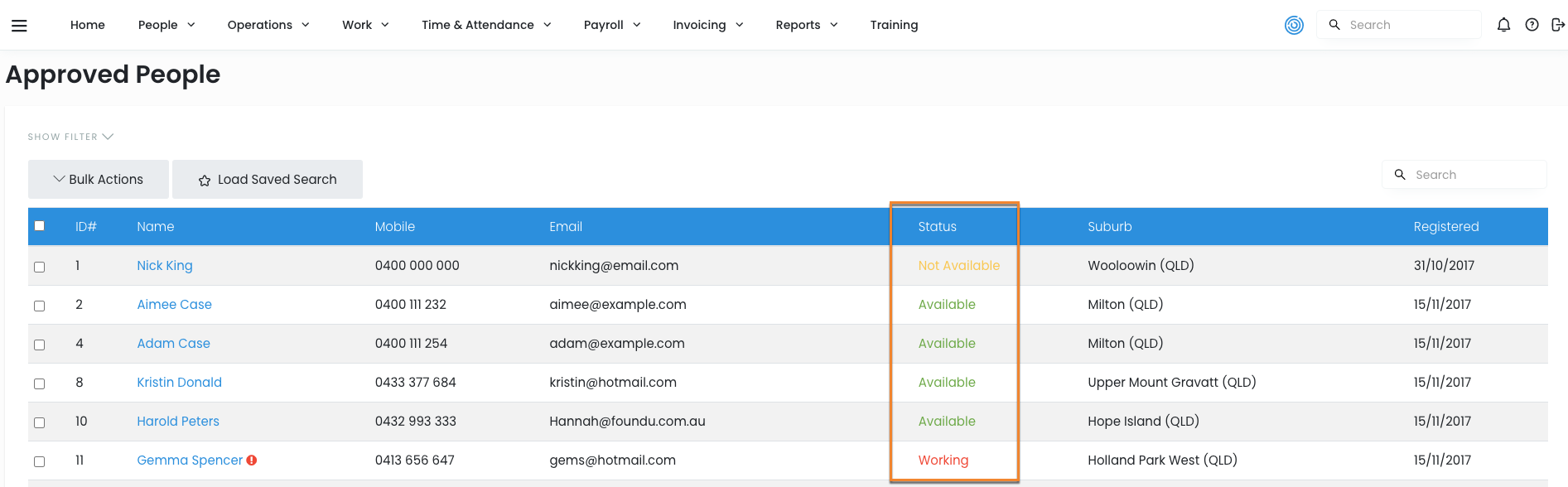Click the red alert icon beside Gemma Spencer
This screenshot has width=1568, height=487.
[x=252, y=460]
